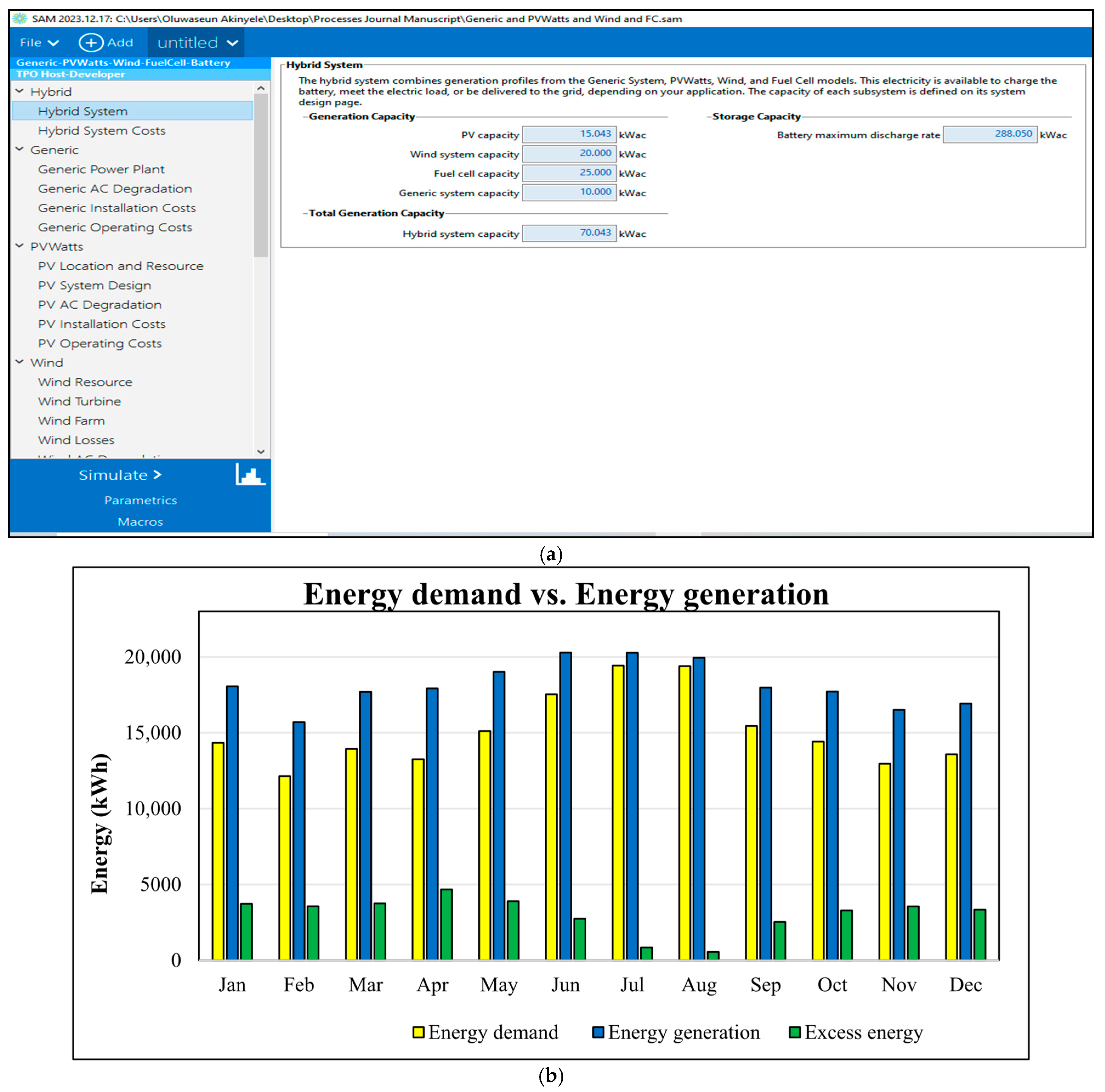Click Battery maximum discharge rate field
The image size is (1105, 1092).
[990, 134]
